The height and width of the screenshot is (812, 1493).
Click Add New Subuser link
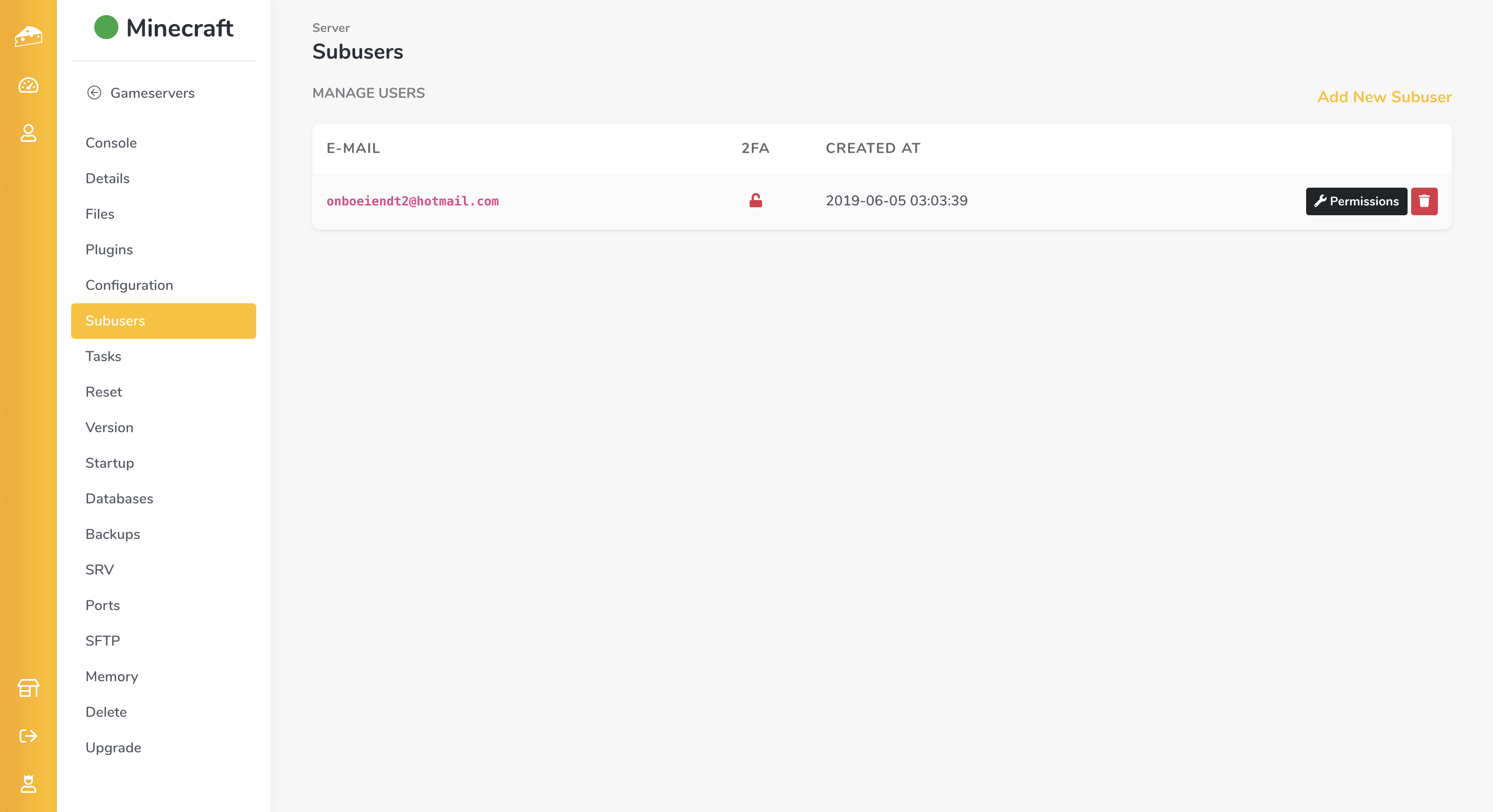coord(1384,97)
